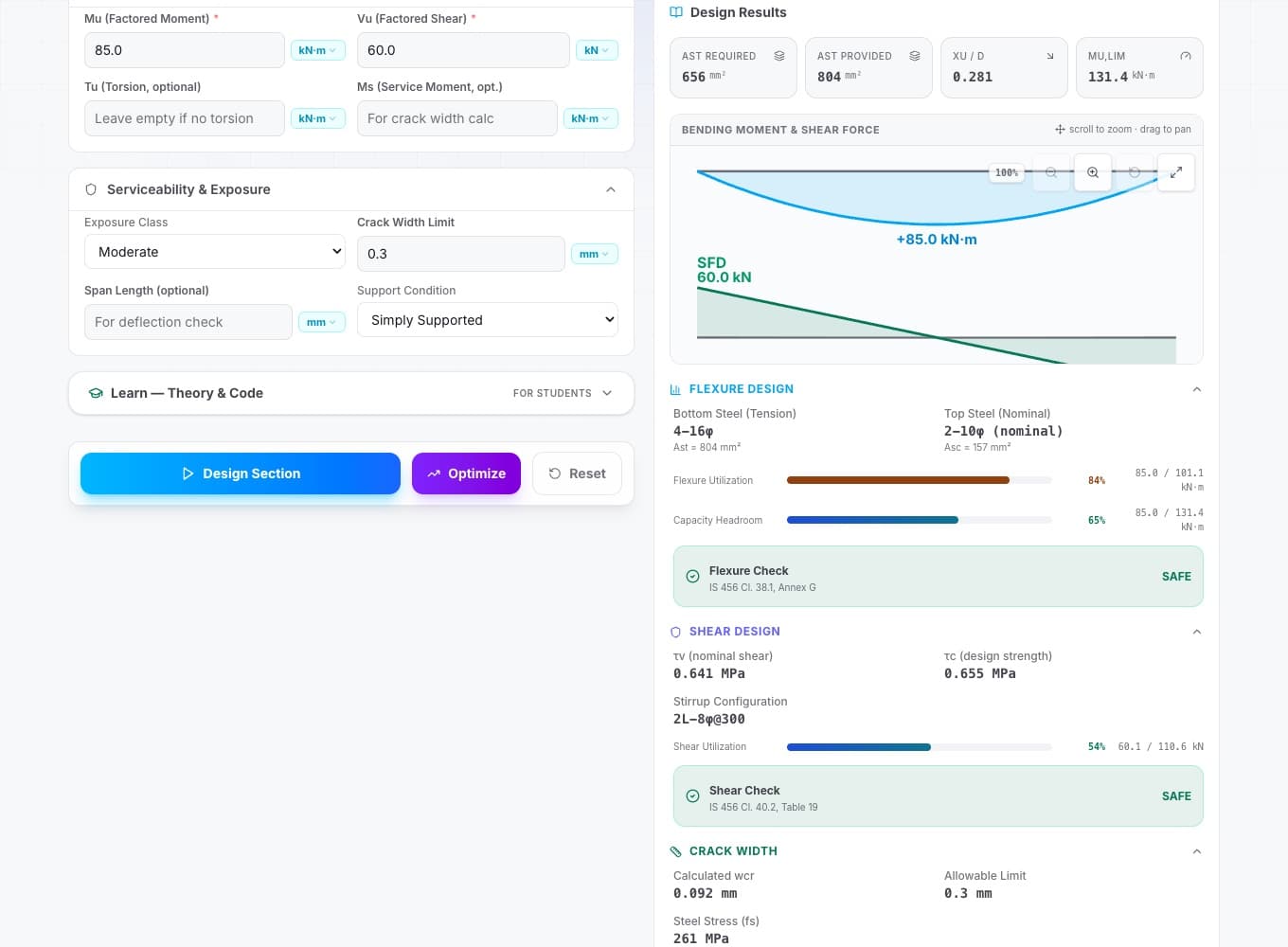The height and width of the screenshot is (947, 1288).
Task: Click the Shear Check checkmark icon
Action: pyautogui.click(x=692, y=795)
